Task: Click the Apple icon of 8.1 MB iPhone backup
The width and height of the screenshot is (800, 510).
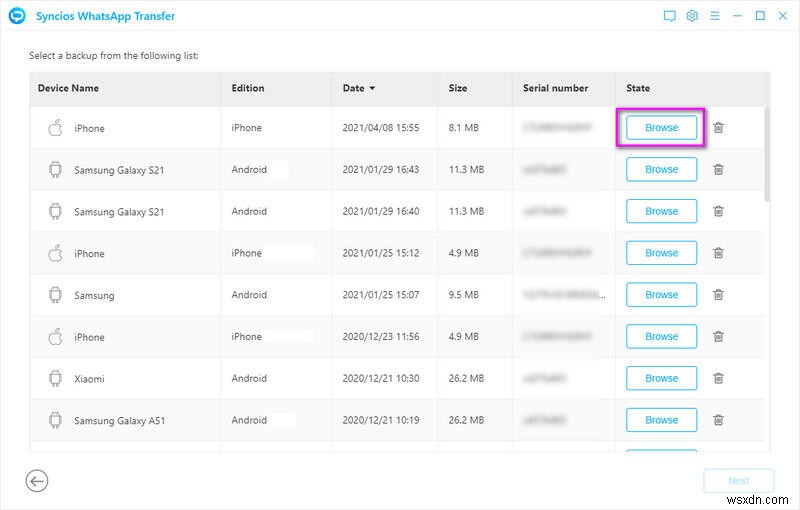Action: 55,128
